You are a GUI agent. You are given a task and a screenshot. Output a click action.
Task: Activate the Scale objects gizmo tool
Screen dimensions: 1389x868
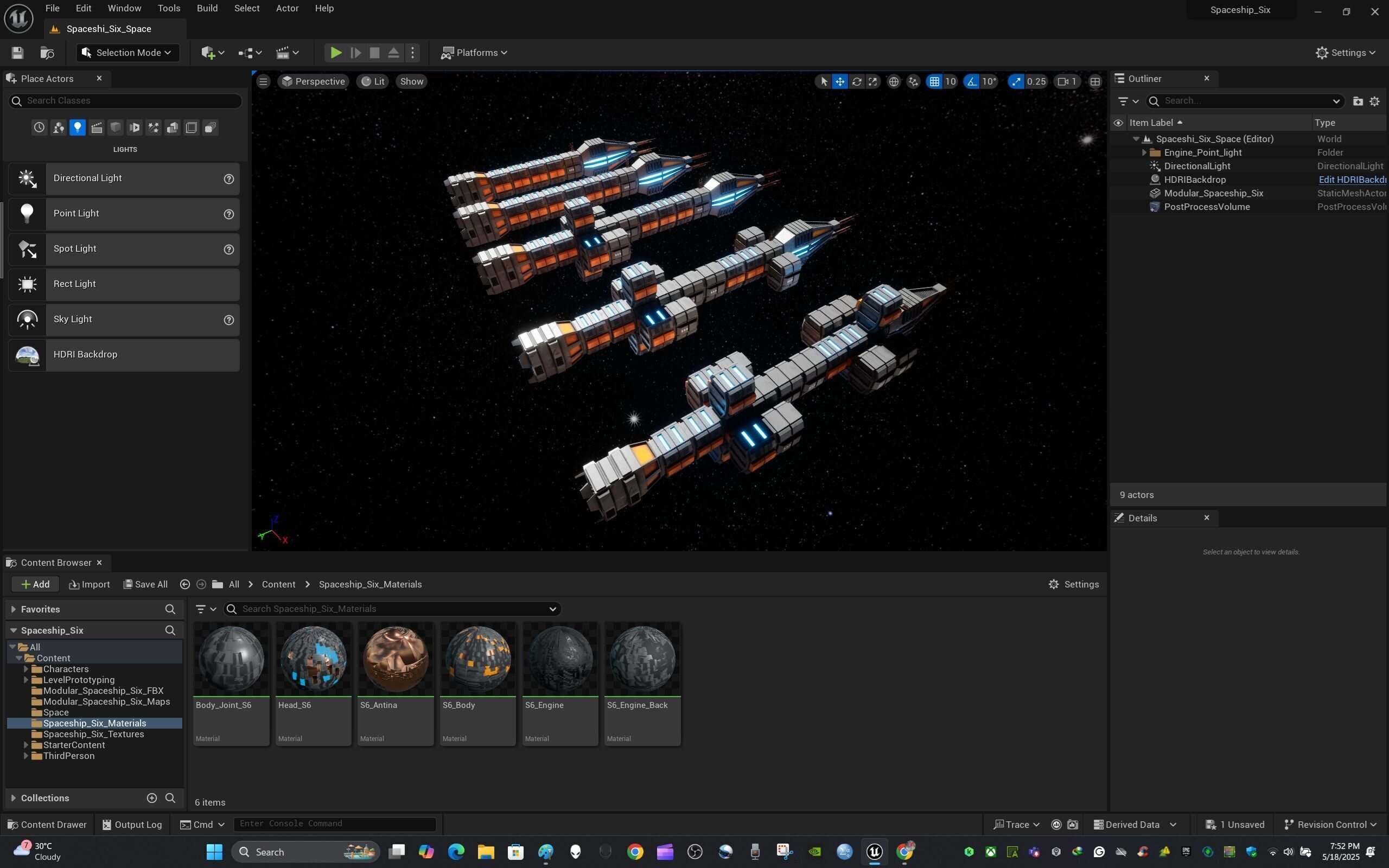[x=872, y=81]
